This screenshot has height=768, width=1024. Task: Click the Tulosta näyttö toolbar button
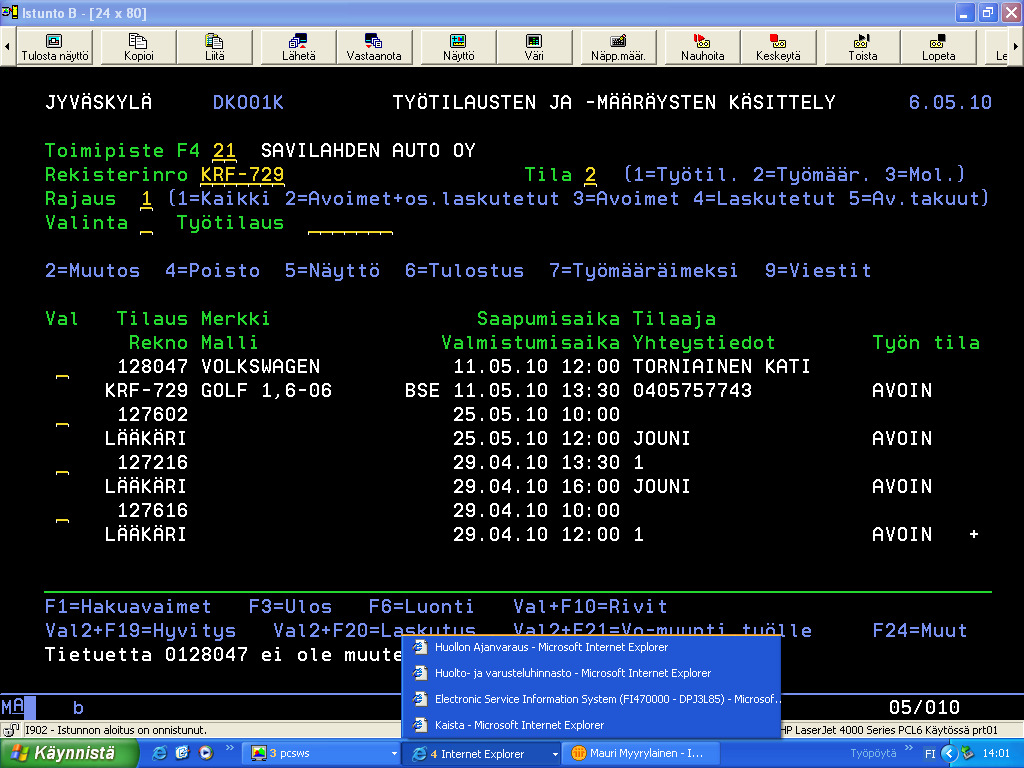click(55, 47)
